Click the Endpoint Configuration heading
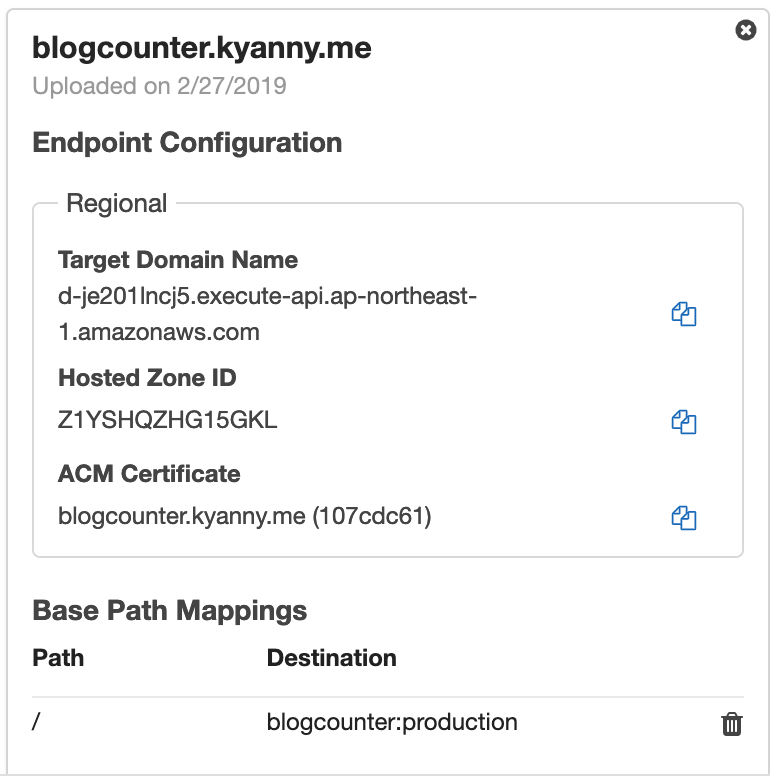The image size is (770, 782). (187, 143)
